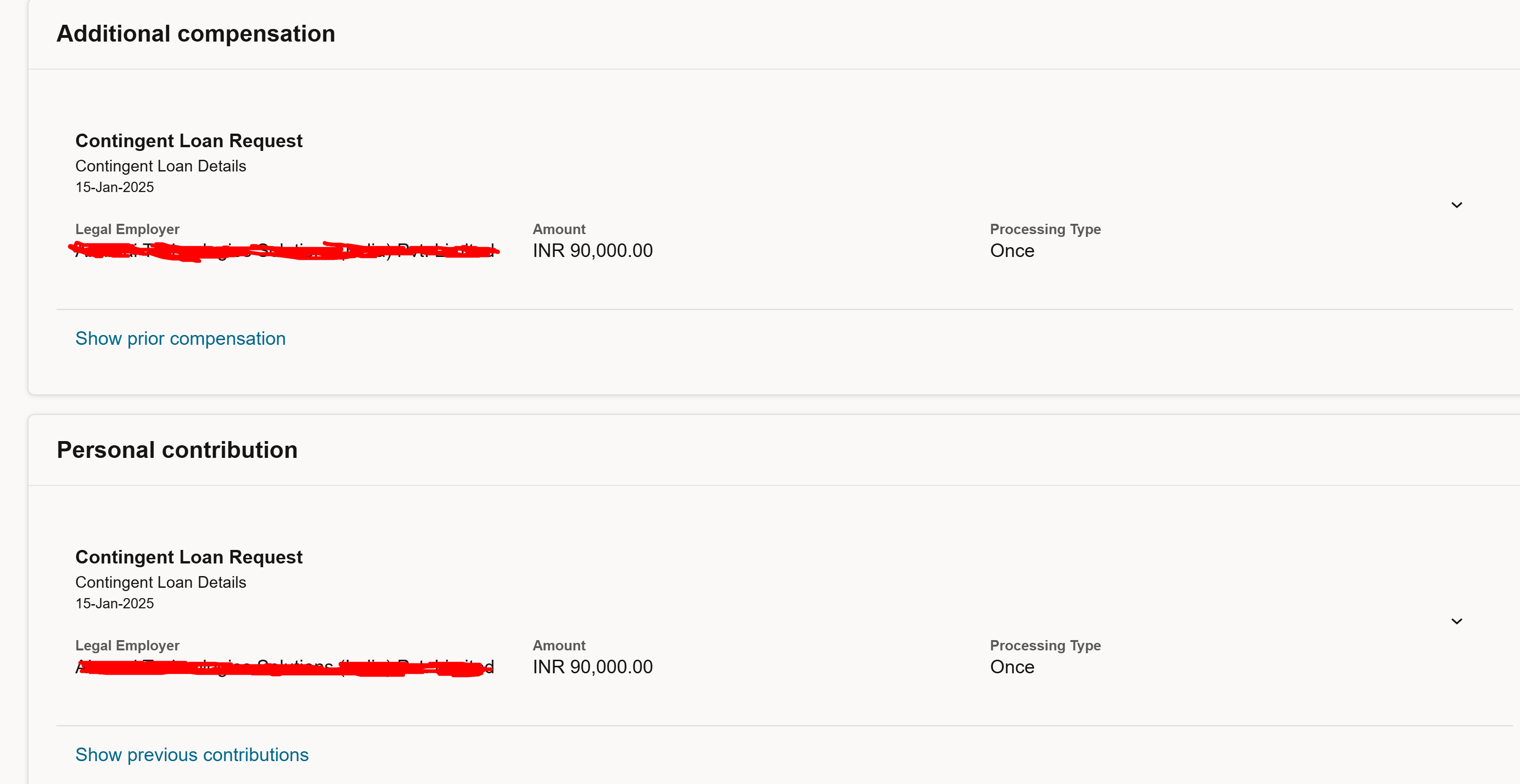Select the Personal contribution section header
The image size is (1520, 784).
176,449
